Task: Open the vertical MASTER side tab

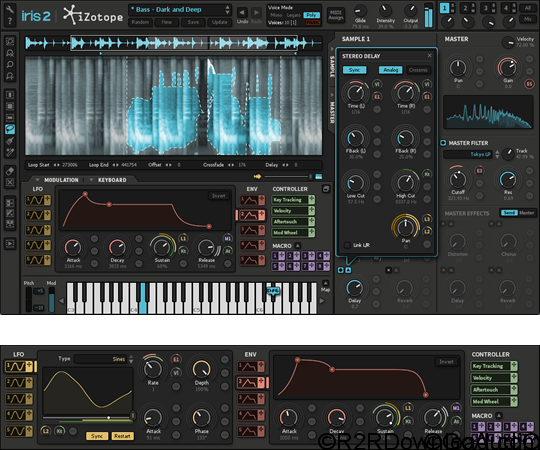Action: click(x=332, y=113)
